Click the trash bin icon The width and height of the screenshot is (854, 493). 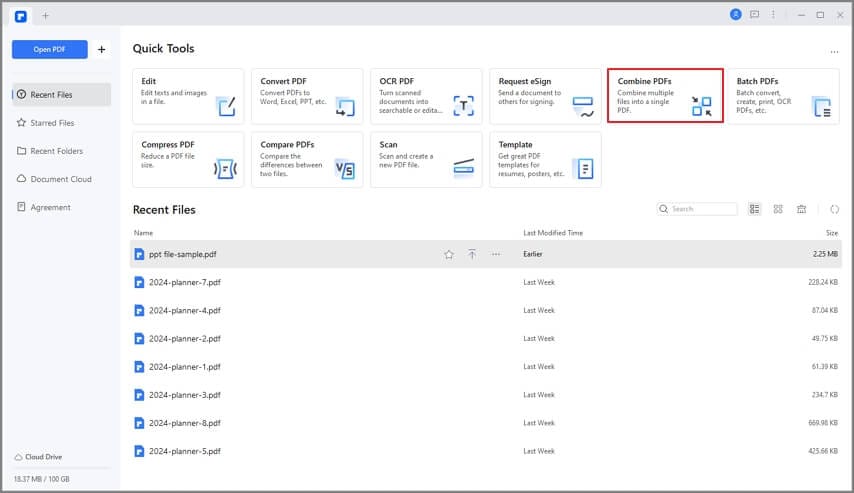(x=801, y=209)
